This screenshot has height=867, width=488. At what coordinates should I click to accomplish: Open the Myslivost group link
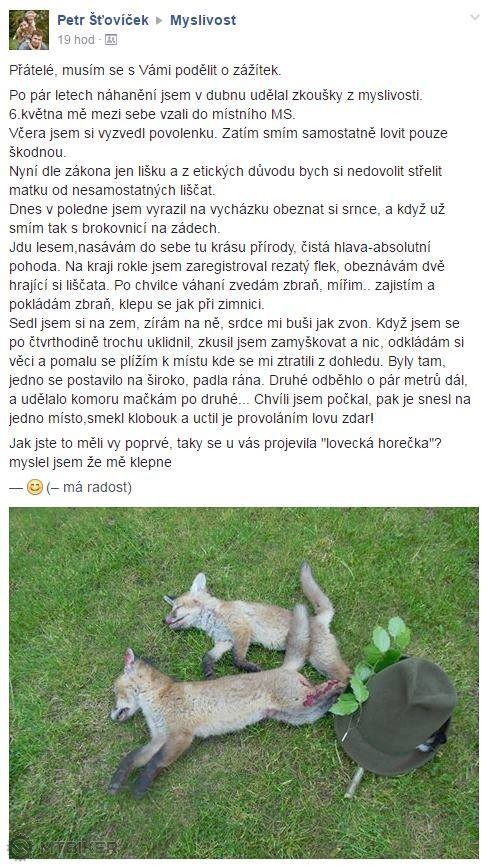coord(203,20)
